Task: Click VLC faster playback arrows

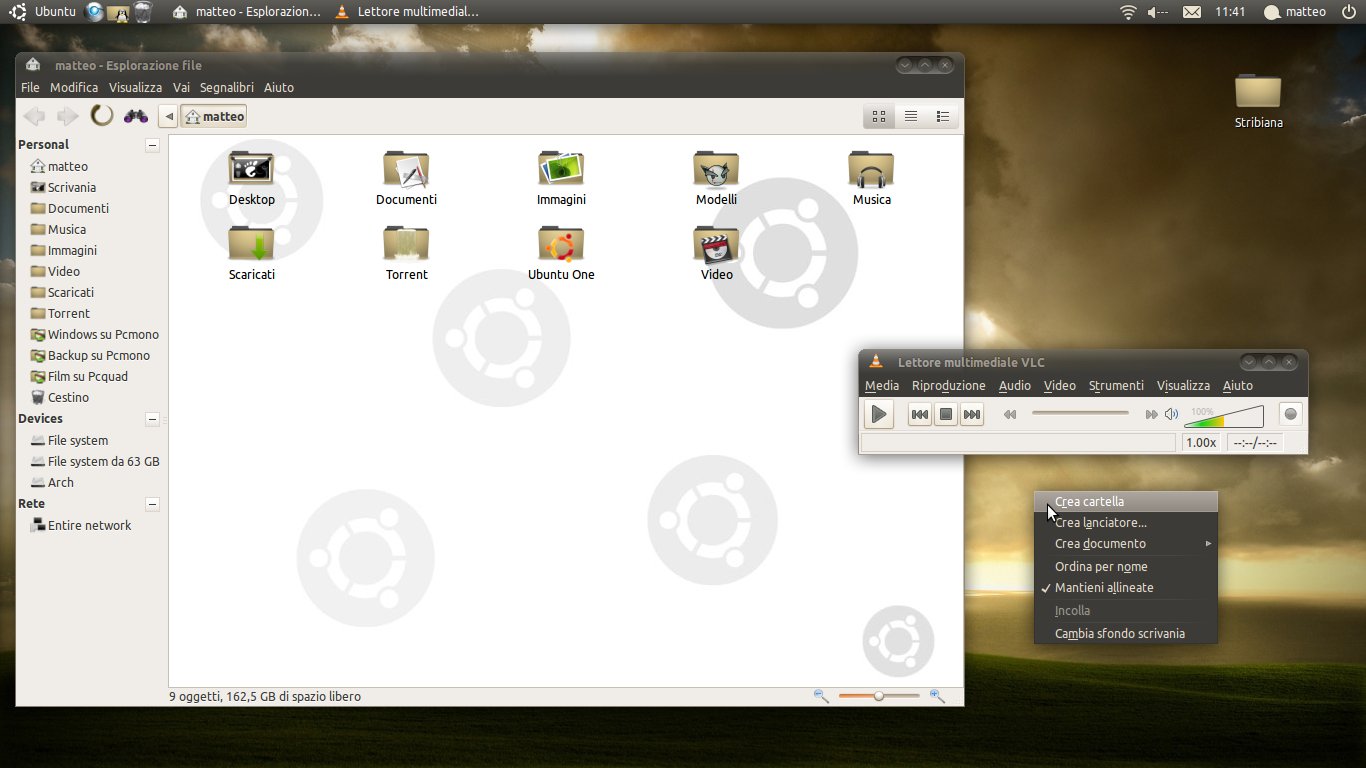Action: pos(1151,414)
